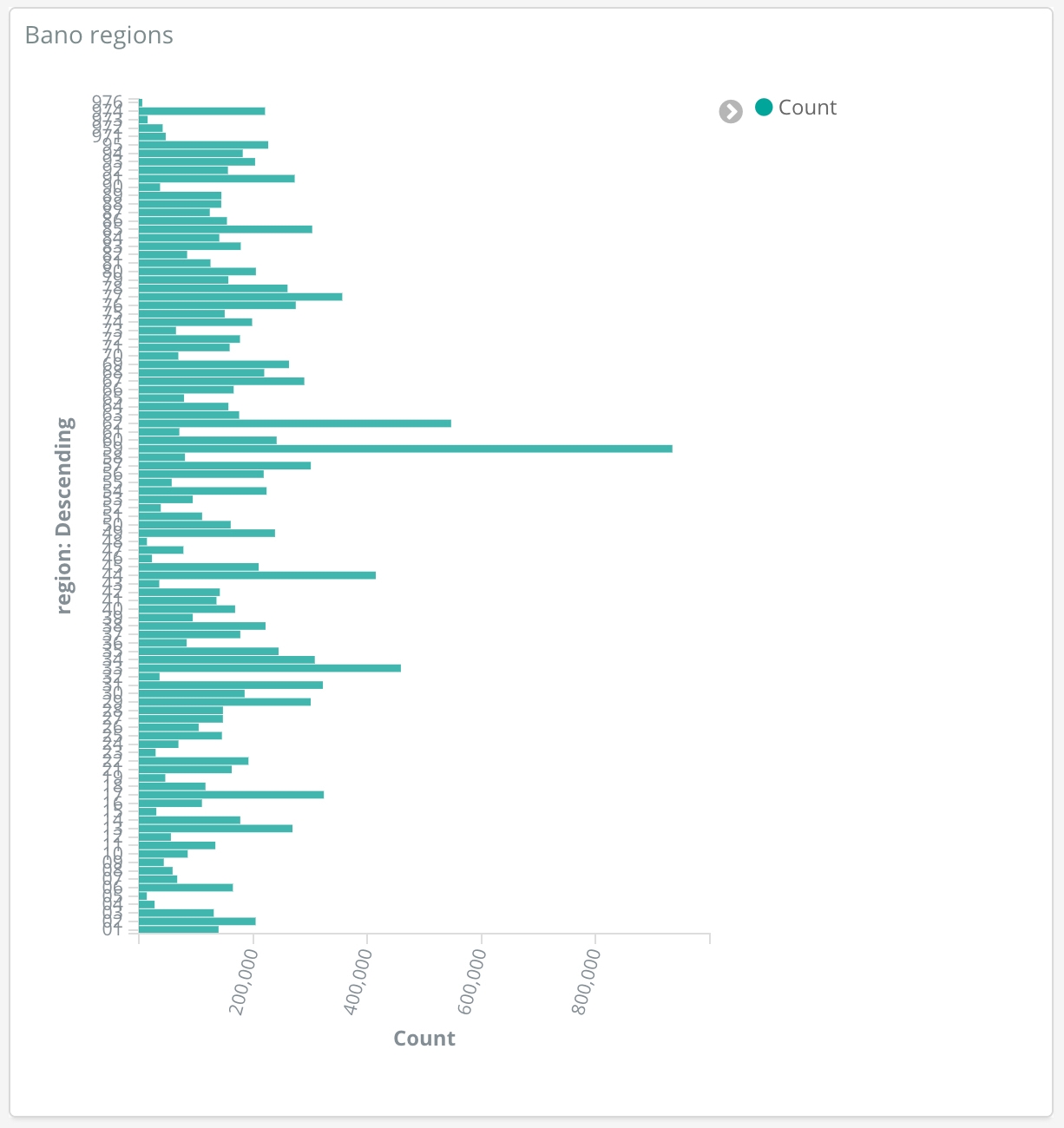Select the region 13 bar in lower chart
Viewport: 1064px width, 1128px height.
215,829
